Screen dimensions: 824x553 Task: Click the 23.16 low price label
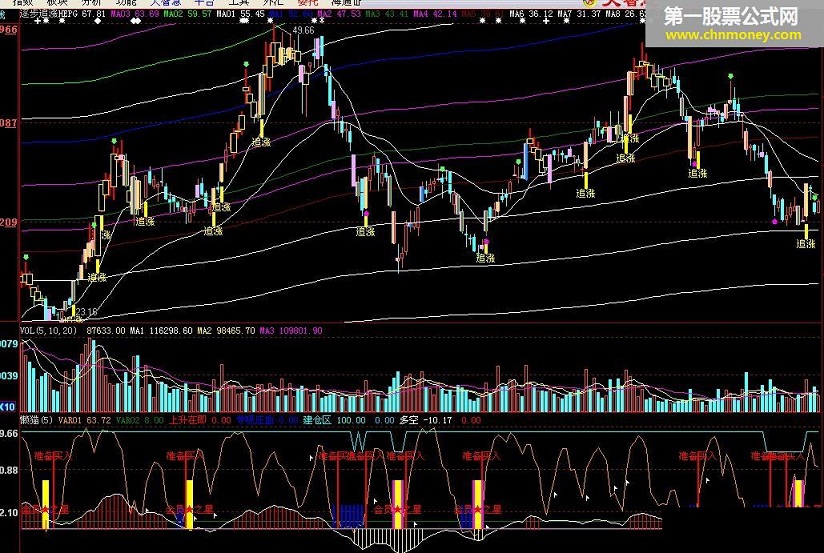[86, 312]
